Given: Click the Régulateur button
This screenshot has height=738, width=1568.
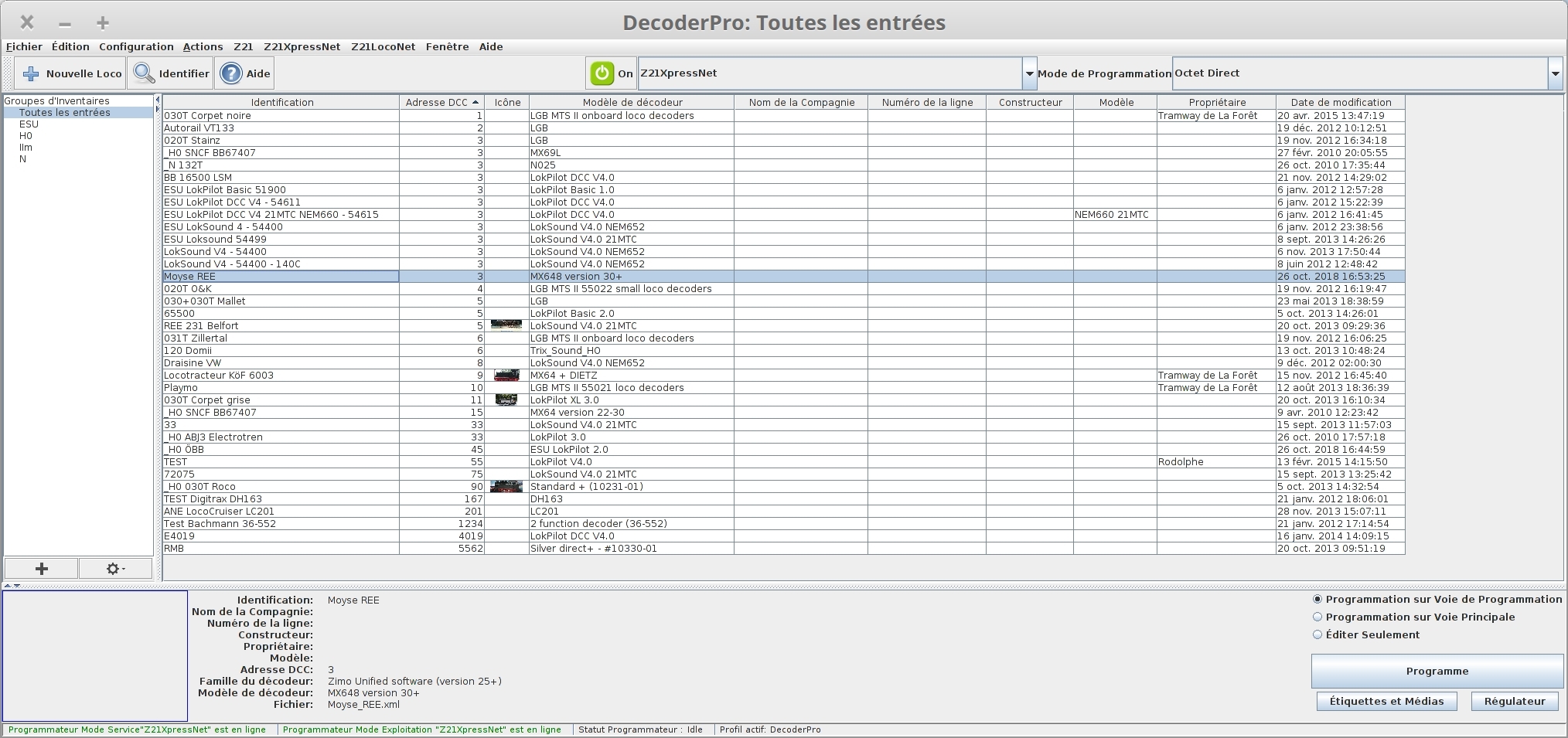Looking at the screenshot, I should (1514, 701).
